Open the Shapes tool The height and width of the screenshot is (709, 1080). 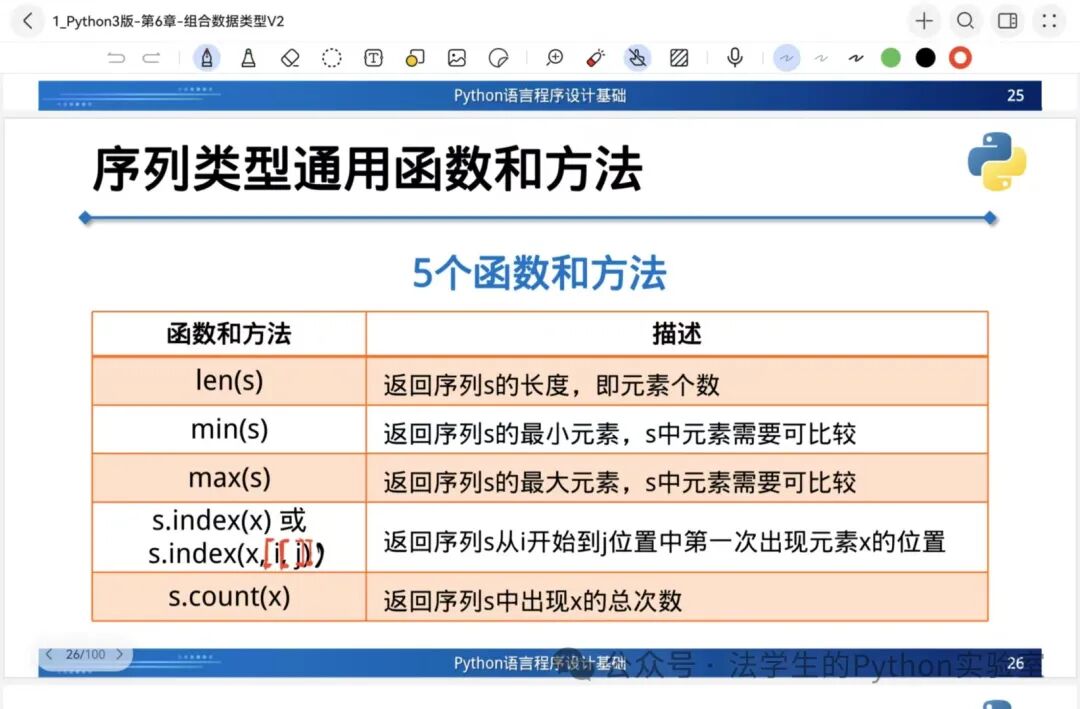[415, 58]
